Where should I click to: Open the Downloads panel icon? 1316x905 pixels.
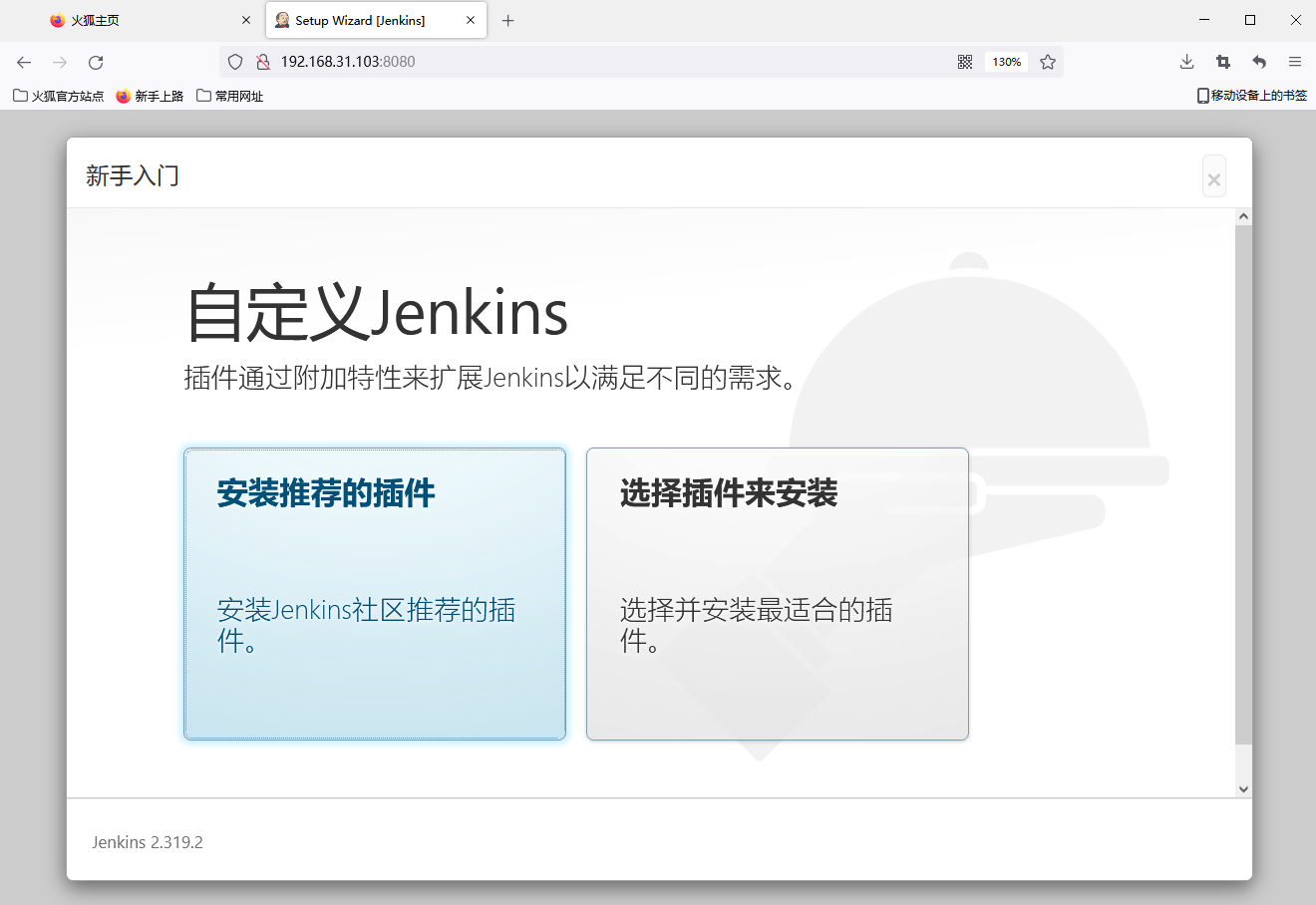point(1186,62)
